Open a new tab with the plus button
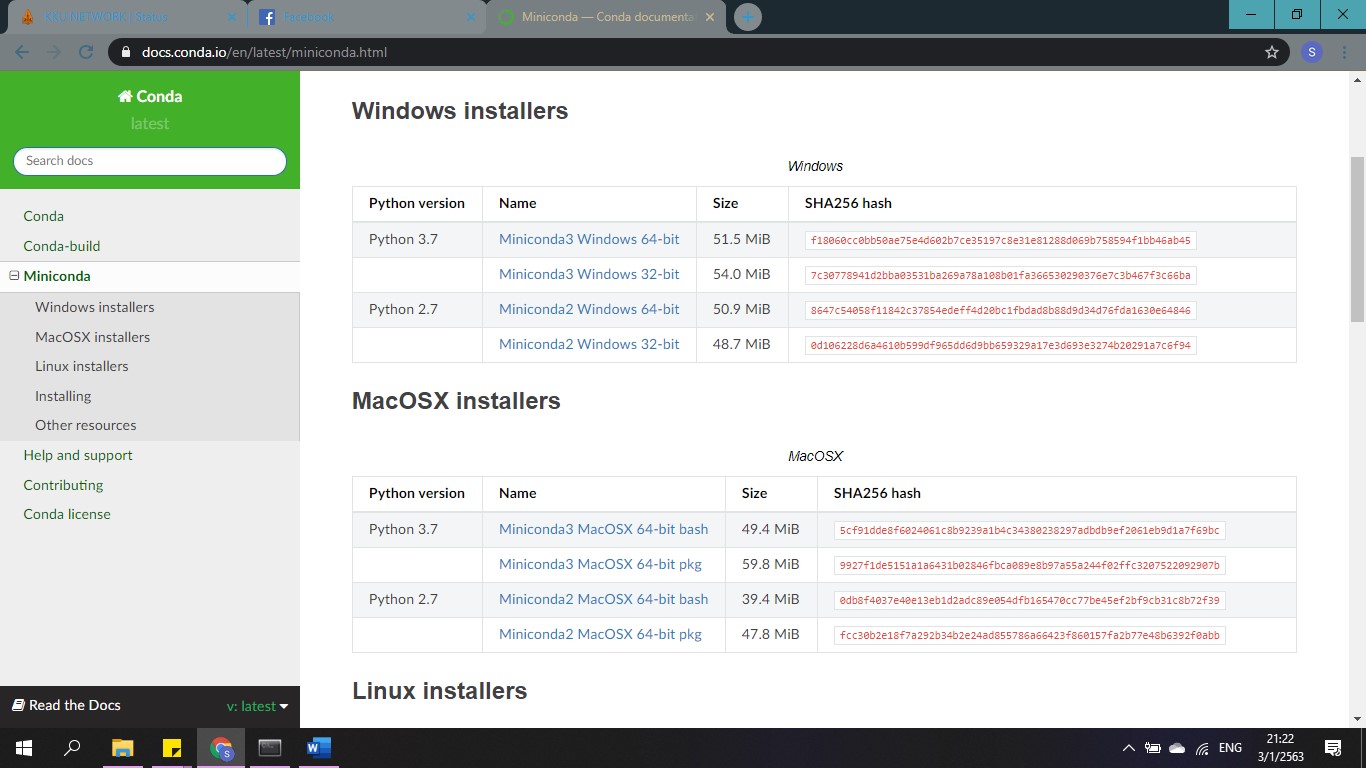1366x768 pixels. coord(747,17)
